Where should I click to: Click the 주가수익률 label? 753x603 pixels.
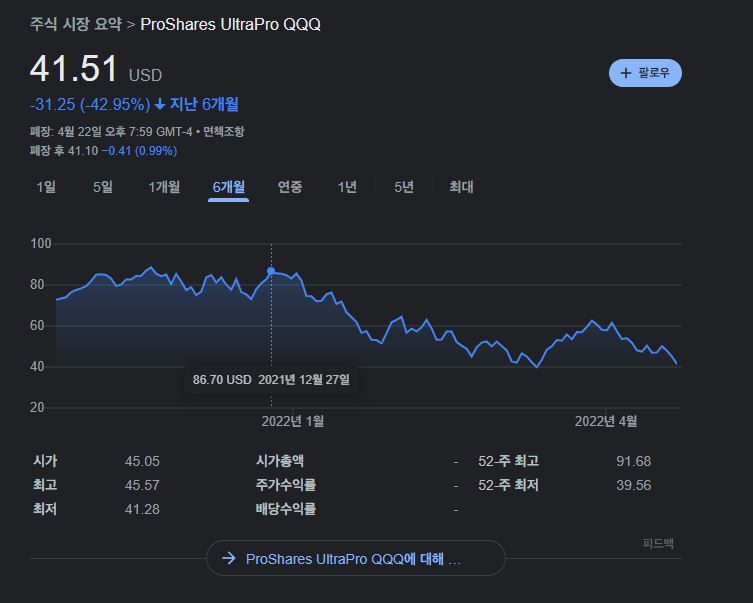[286, 485]
